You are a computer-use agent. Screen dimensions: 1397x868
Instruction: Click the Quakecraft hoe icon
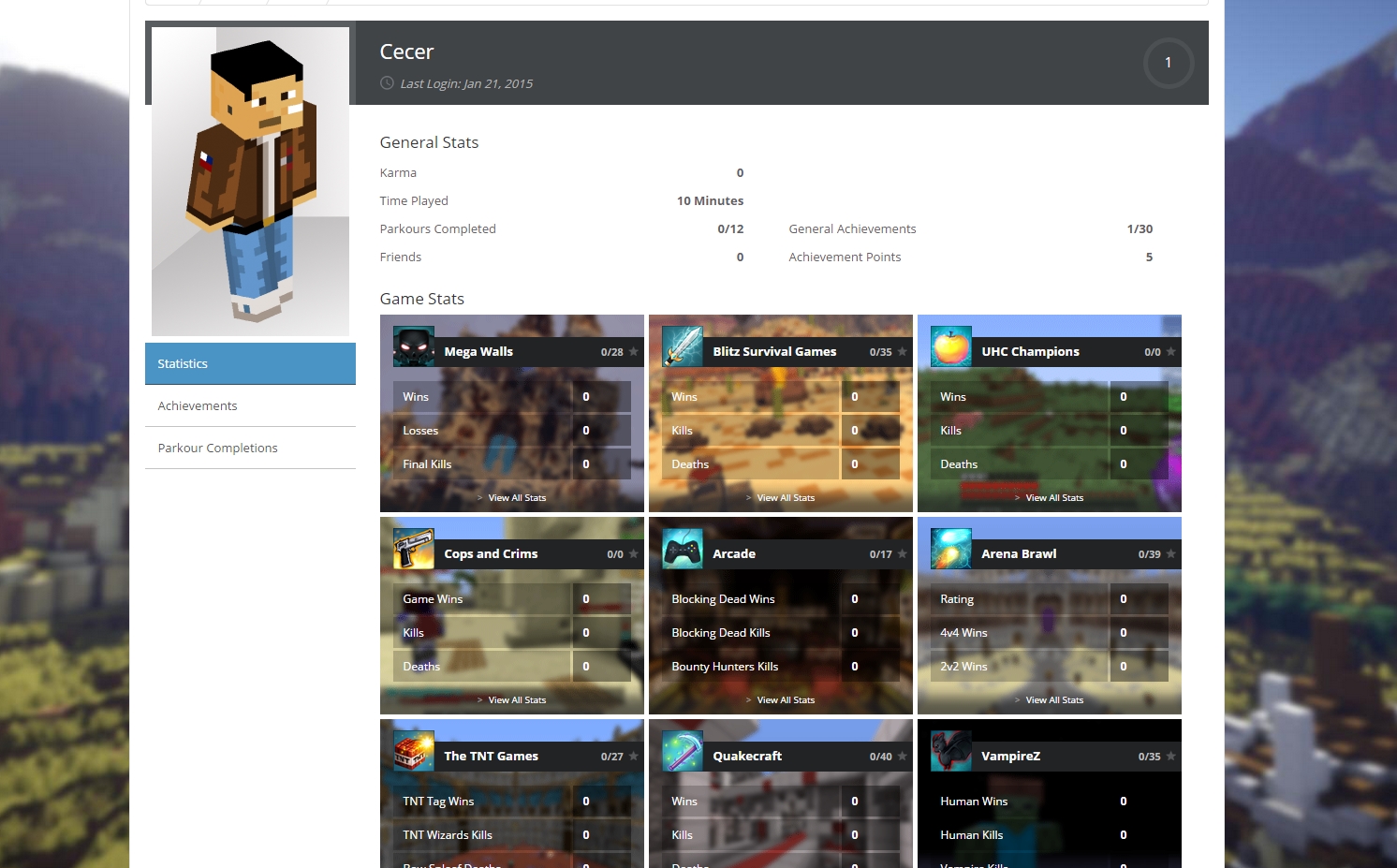(683, 751)
